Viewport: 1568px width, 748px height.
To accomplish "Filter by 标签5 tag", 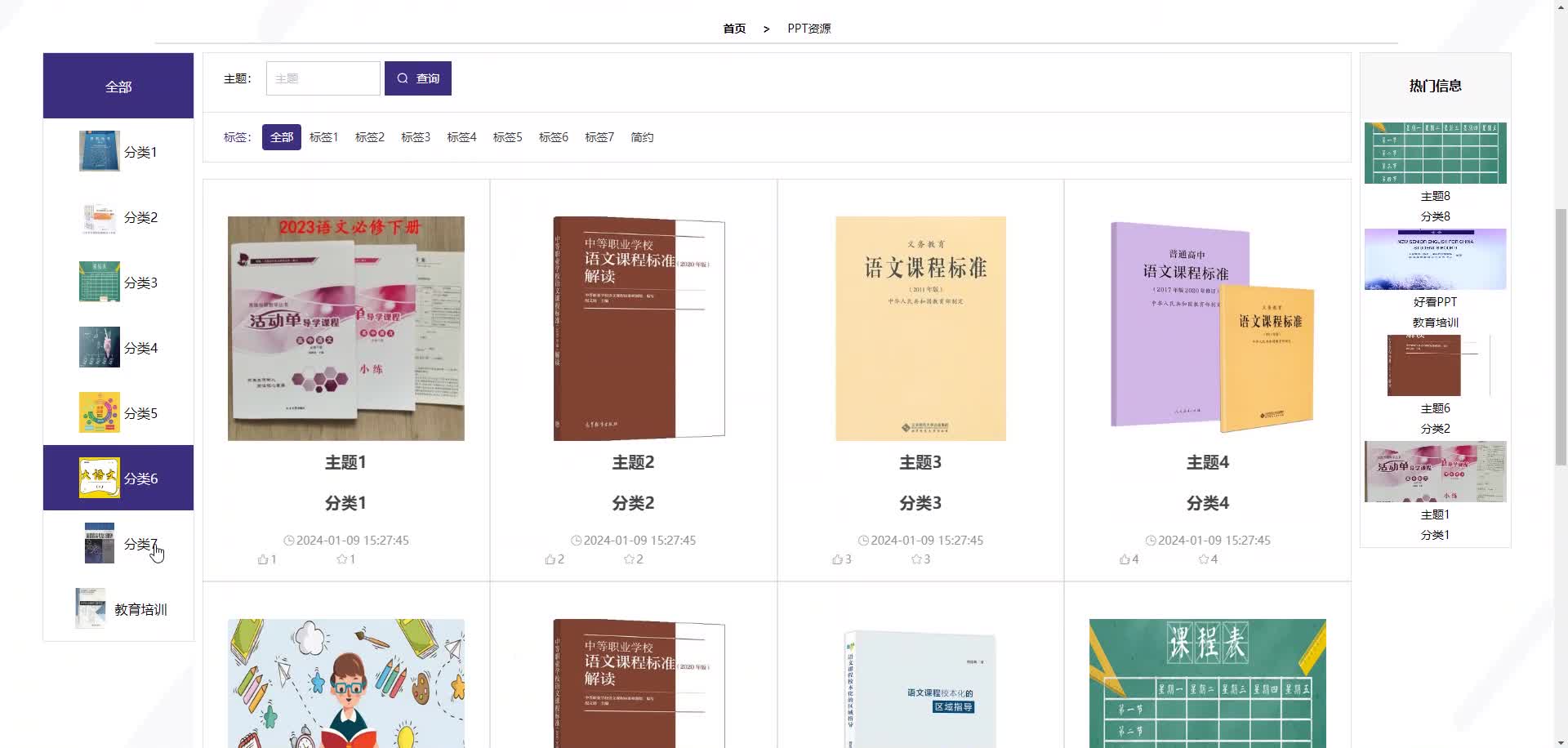I will click(507, 137).
